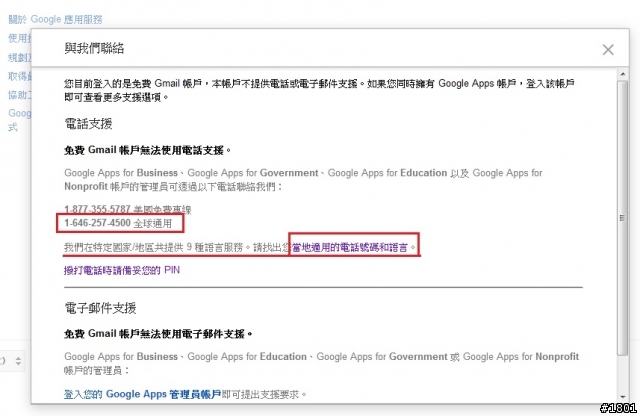The height and width of the screenshot is (416, 640).
Task: Click the 電子郵件支援 section heading
Action: pyautogui.click(x=100, y=308)
